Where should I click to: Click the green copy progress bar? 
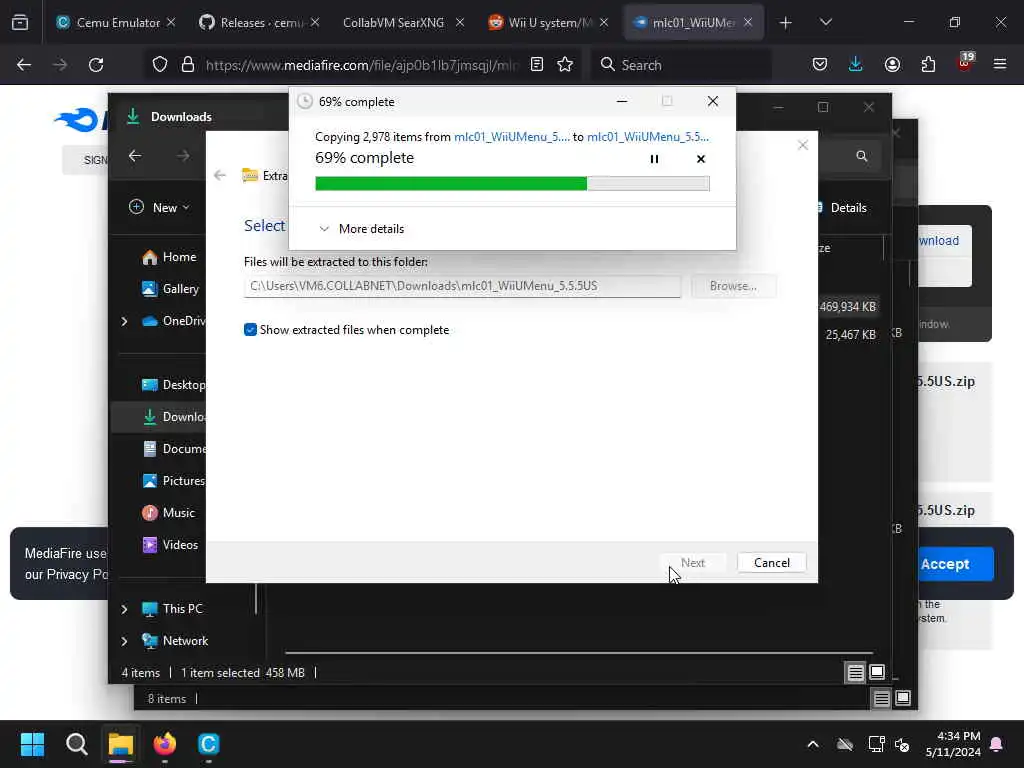(x=512, y=184)
